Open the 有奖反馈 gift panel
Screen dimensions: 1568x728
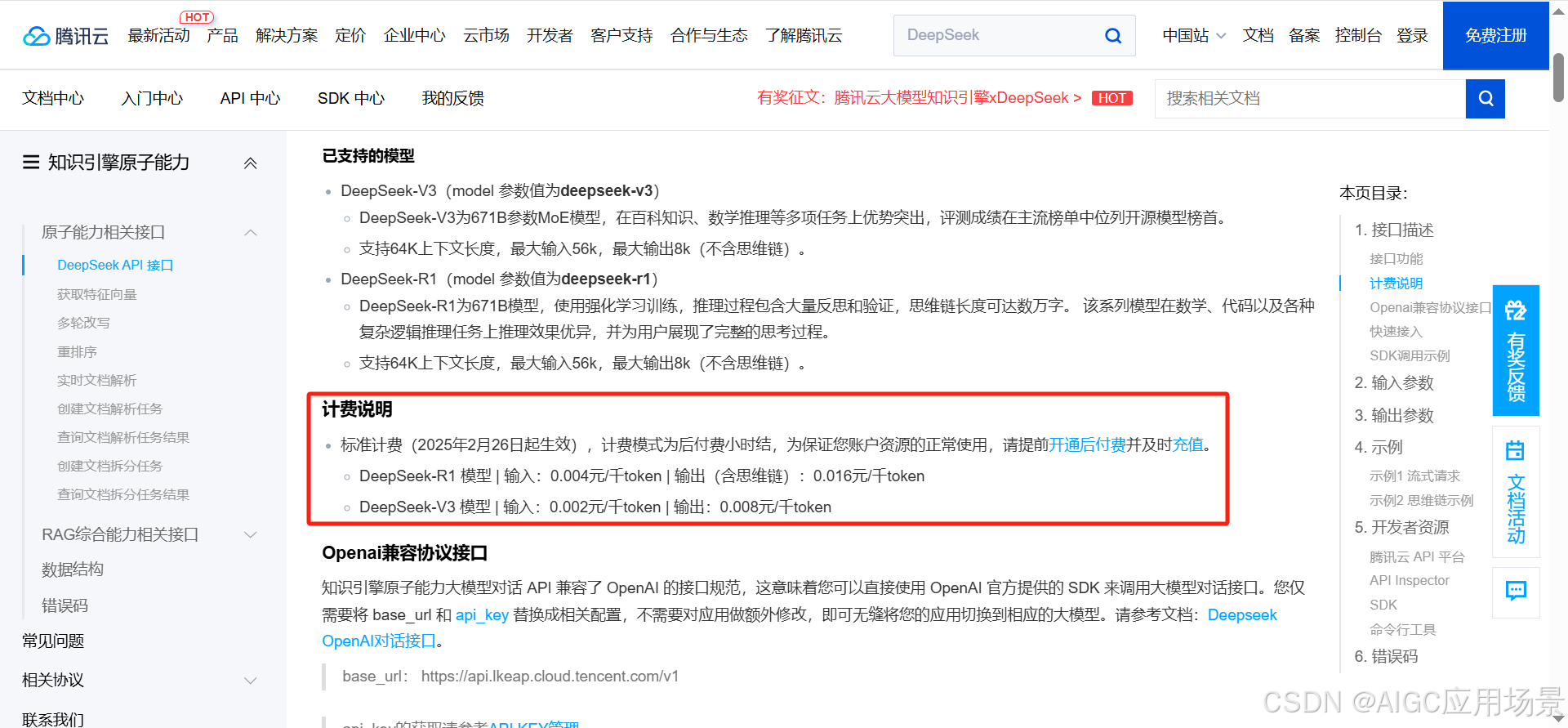1516,351
